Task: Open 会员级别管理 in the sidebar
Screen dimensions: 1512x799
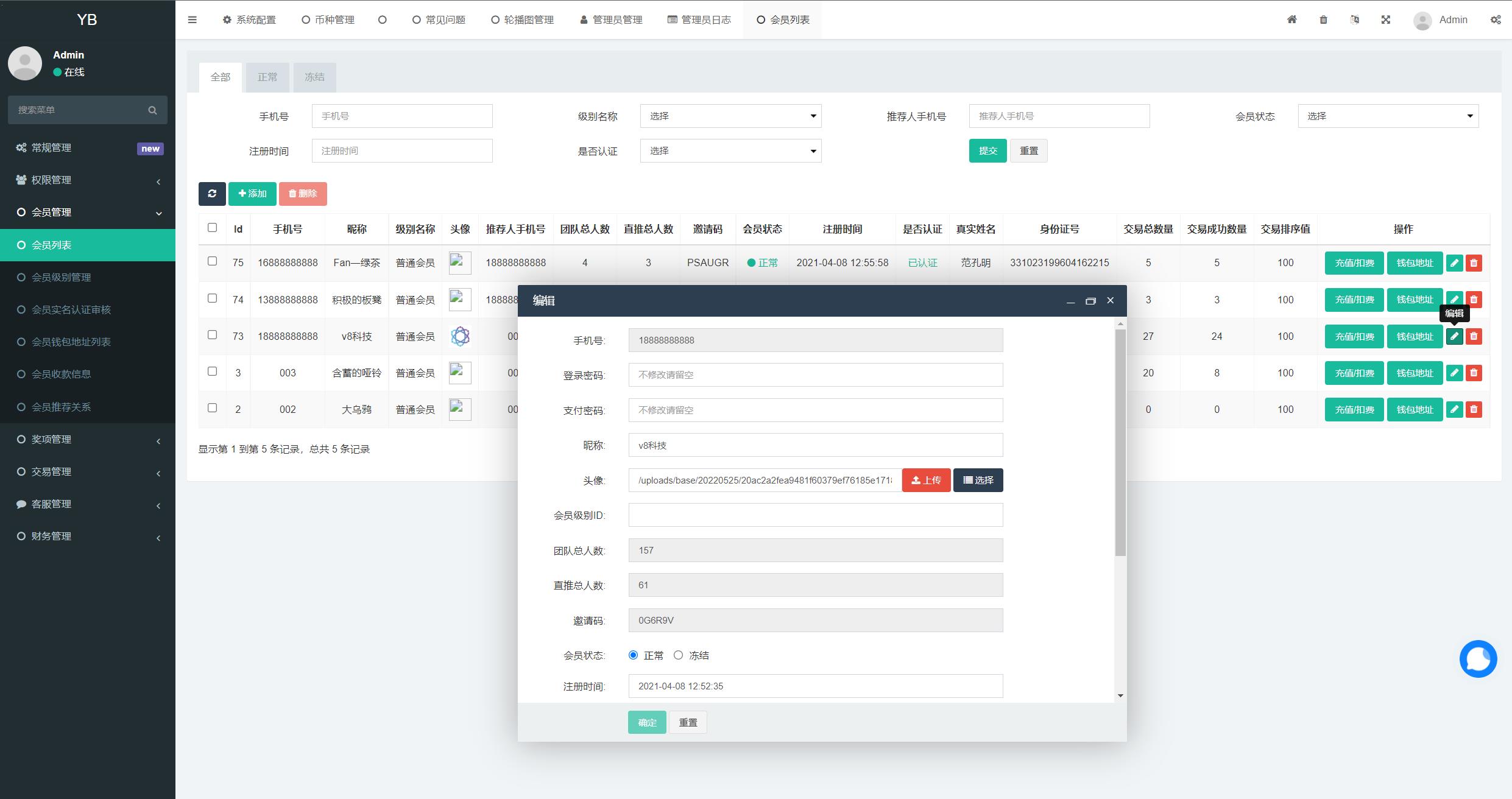Action: coord(61,278)
